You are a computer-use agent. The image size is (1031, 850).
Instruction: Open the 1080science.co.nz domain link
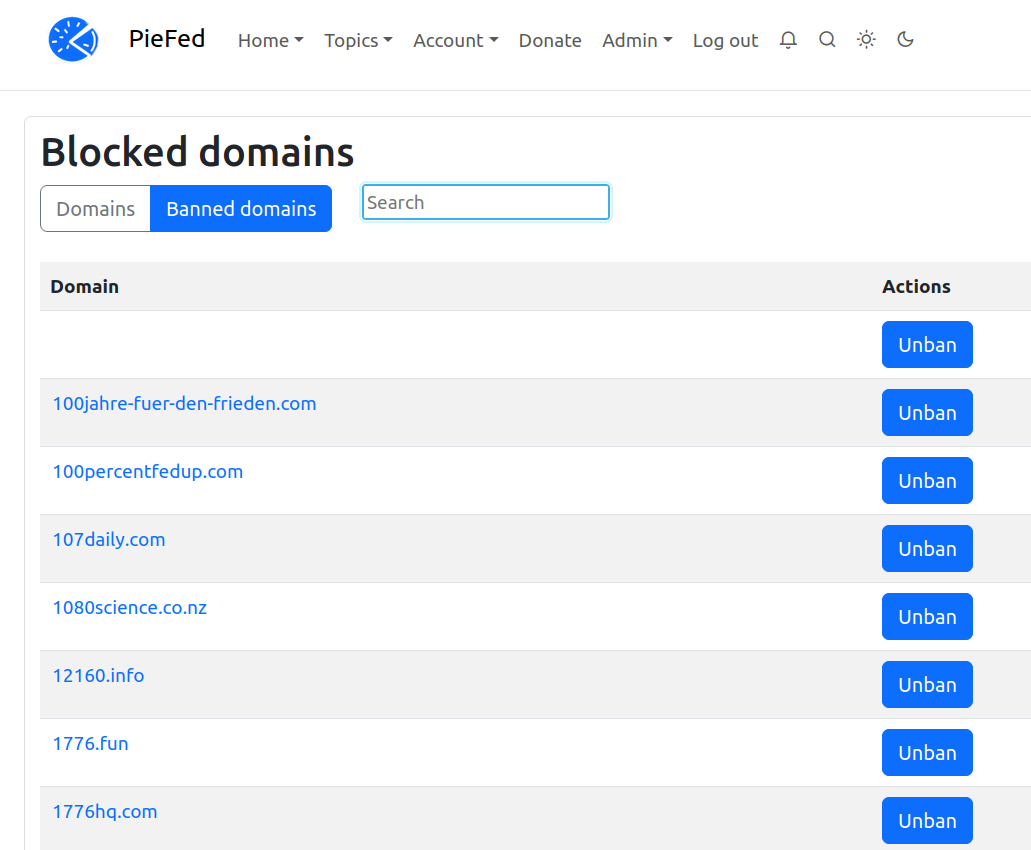pyautogui.click(x=130, y=608)
